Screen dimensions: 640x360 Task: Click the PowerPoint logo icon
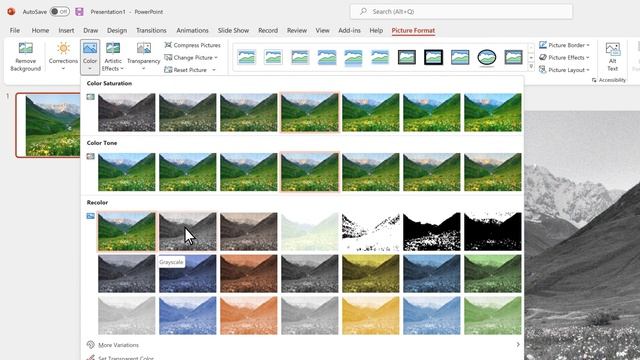[x=11, y=11]
